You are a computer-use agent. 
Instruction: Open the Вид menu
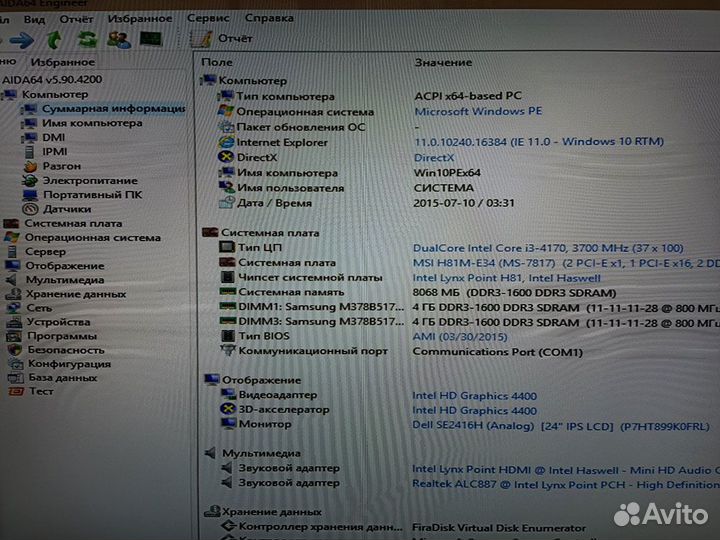pyautogui.click(x=34, y=20)
